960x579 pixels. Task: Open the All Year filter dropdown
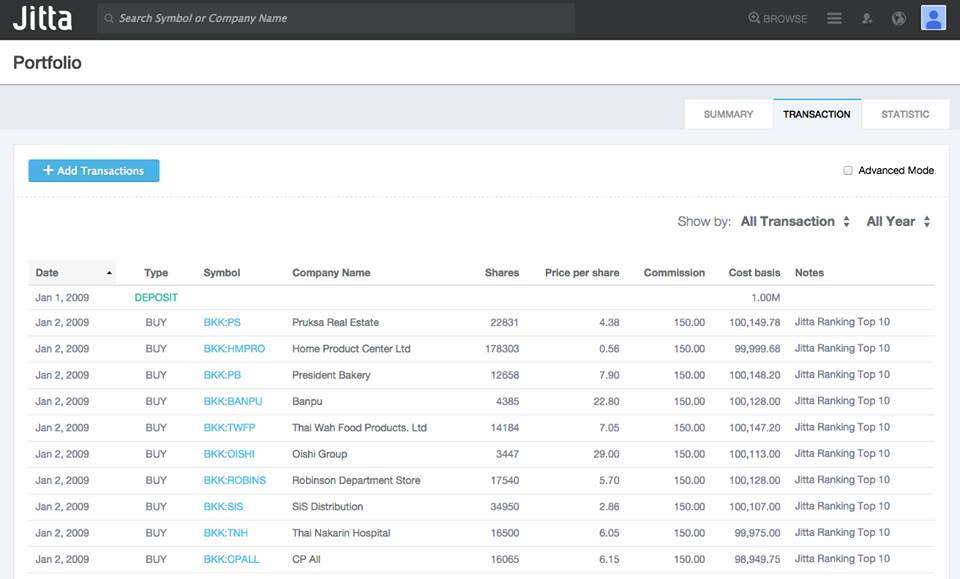pyautogui.click(x=898, y=222)
